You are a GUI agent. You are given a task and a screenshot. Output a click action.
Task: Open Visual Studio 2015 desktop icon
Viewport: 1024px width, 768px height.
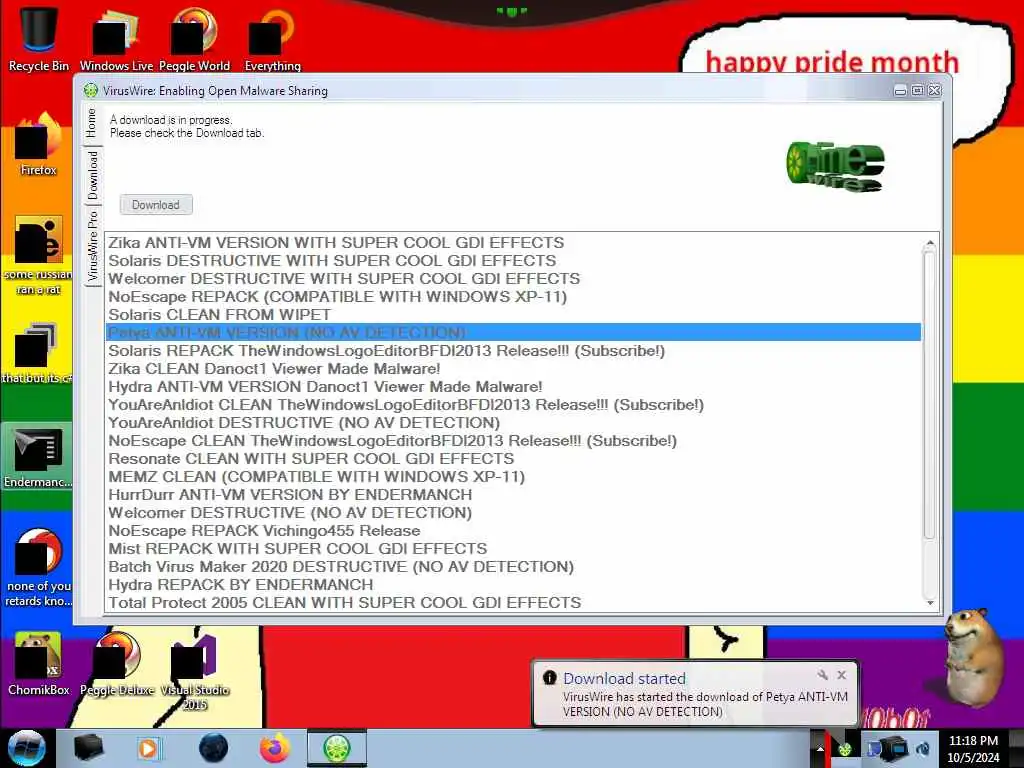point(194,670)
